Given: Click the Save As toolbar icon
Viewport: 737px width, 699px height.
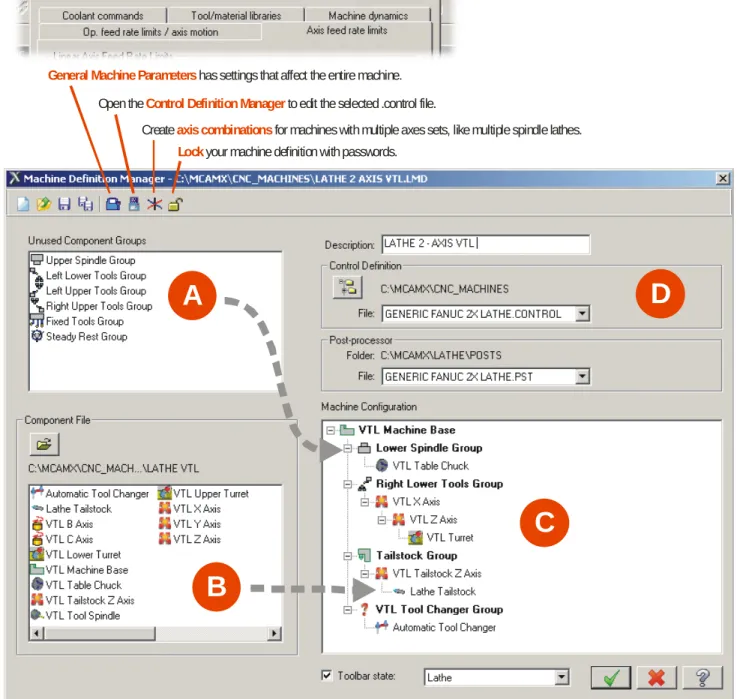Looking at the screenshot, I should pyautogui.click(x=86, y=204).
